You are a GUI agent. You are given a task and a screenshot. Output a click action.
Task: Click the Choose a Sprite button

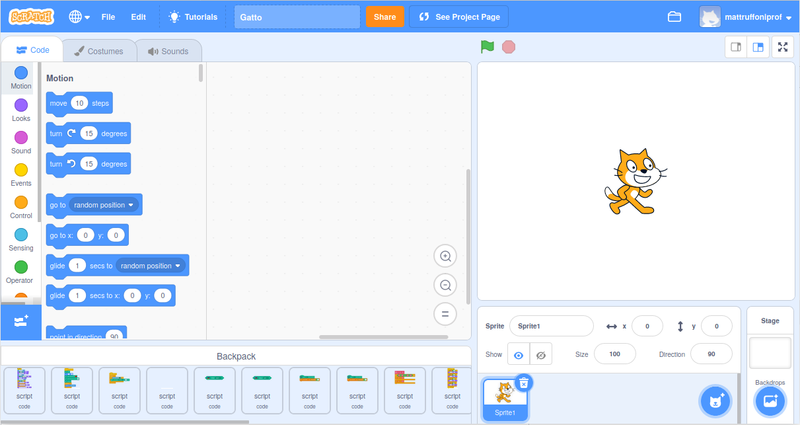[715, 401]
